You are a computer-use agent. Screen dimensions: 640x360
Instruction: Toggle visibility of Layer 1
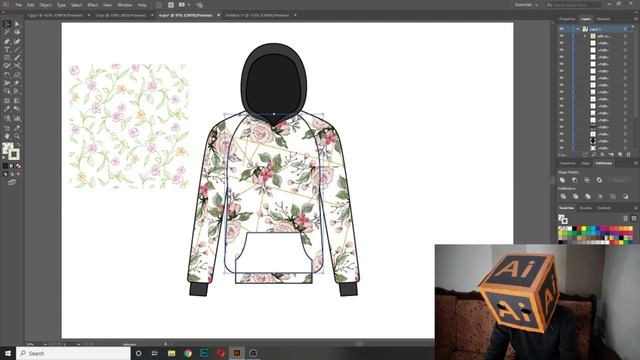click(x=562, y=29)
